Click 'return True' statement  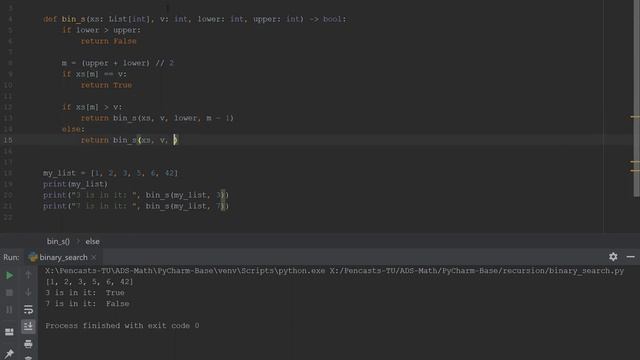[x=107, y=85]
